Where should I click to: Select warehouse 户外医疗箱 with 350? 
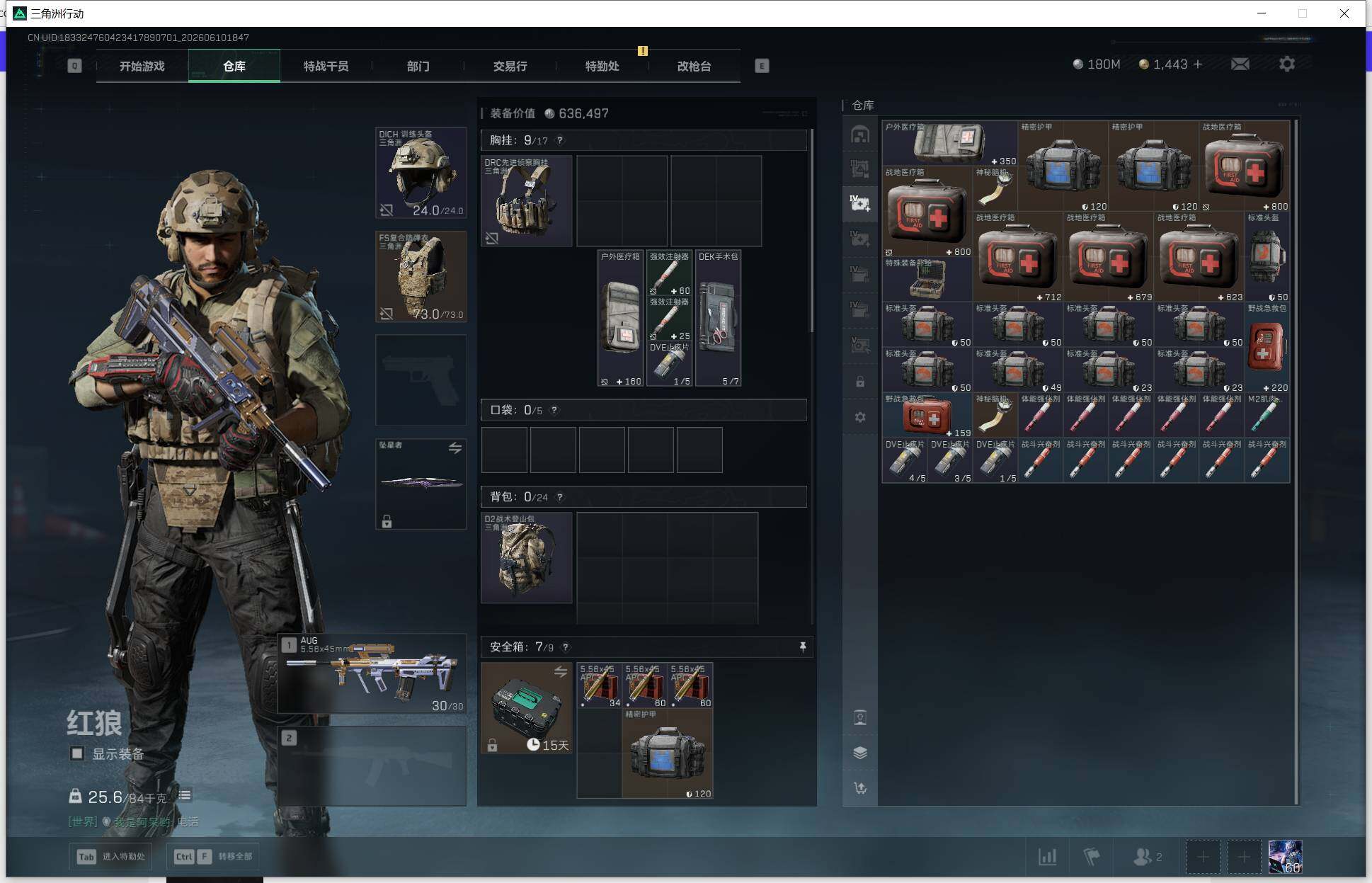tap(950, 144)
